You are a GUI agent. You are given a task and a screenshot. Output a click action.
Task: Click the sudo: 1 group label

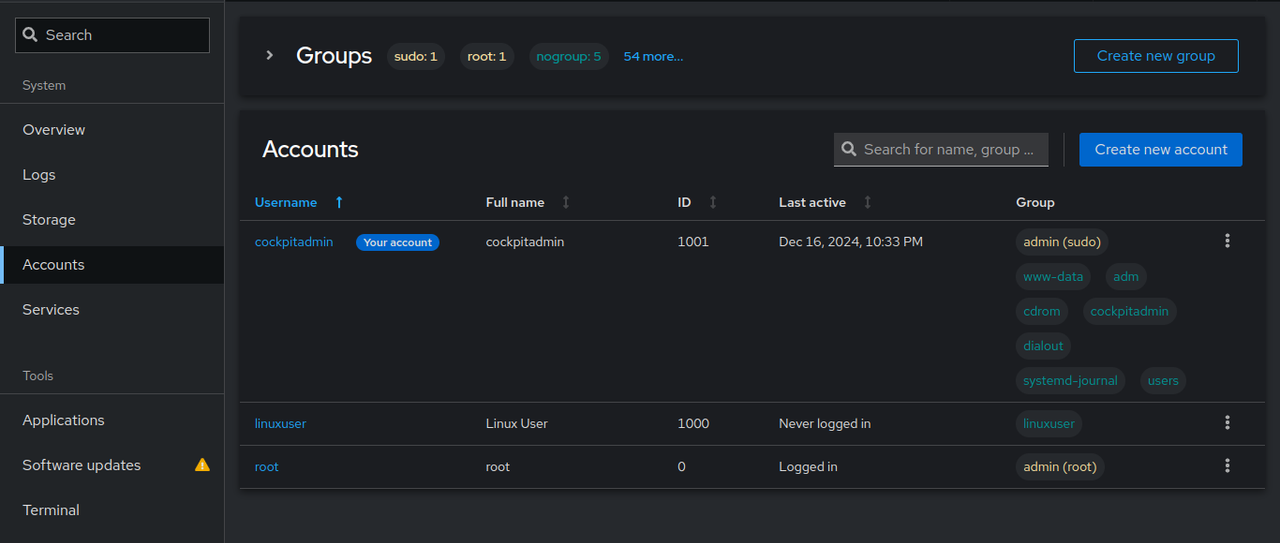coord(416,56)
